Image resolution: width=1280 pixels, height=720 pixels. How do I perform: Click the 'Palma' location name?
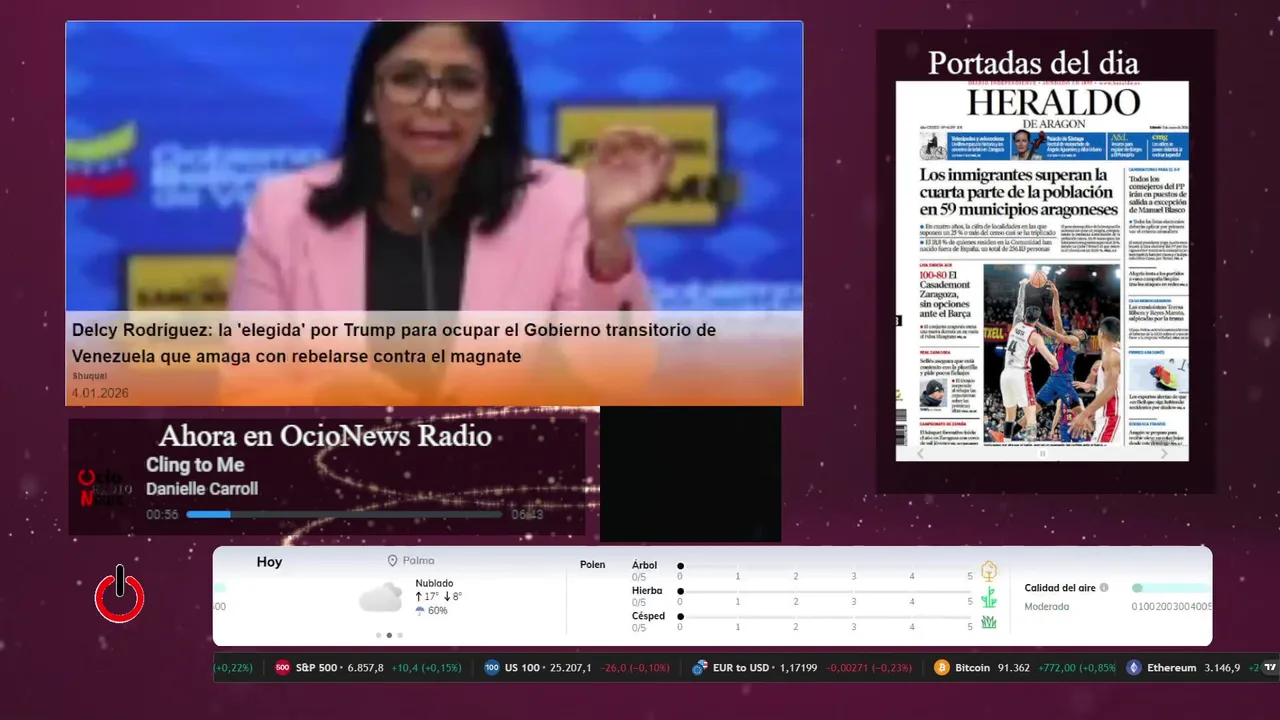click(419, 561)
